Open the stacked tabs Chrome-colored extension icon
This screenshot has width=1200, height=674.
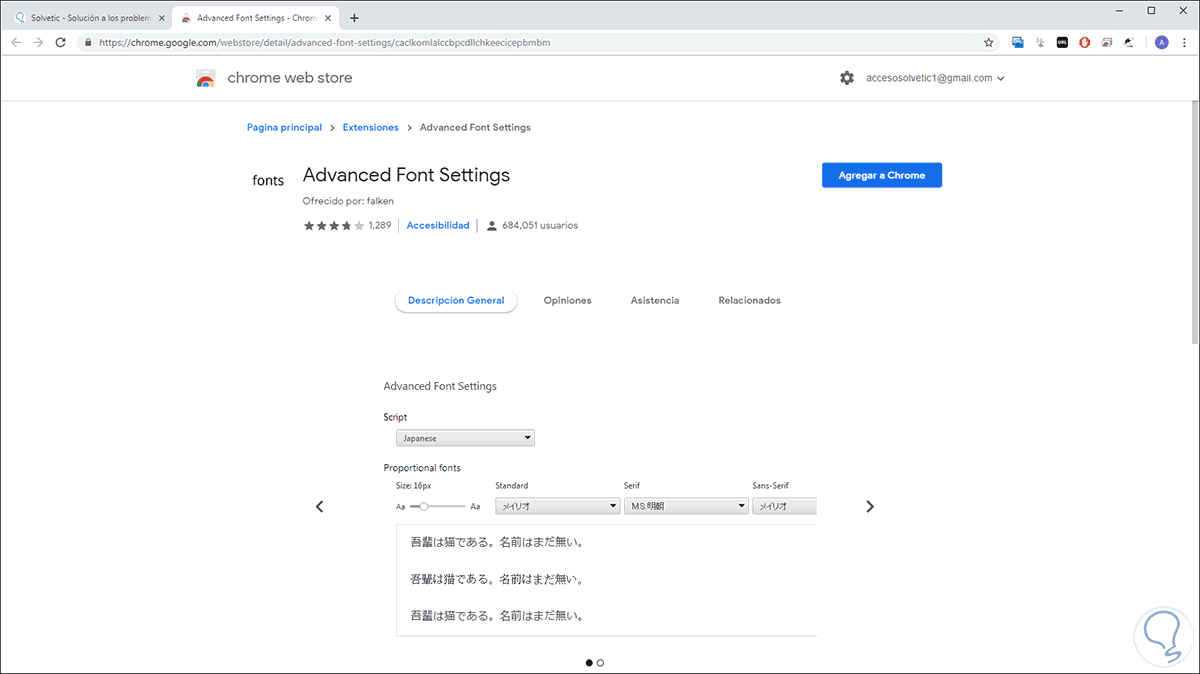pos(1107,43)
